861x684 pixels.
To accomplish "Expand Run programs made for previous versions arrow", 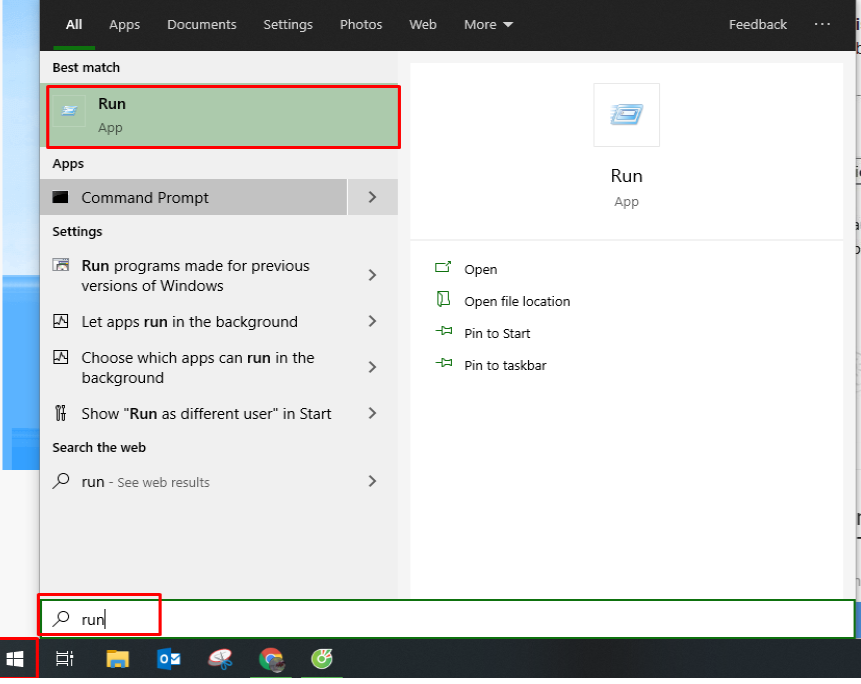I will (x=372, y=275).
